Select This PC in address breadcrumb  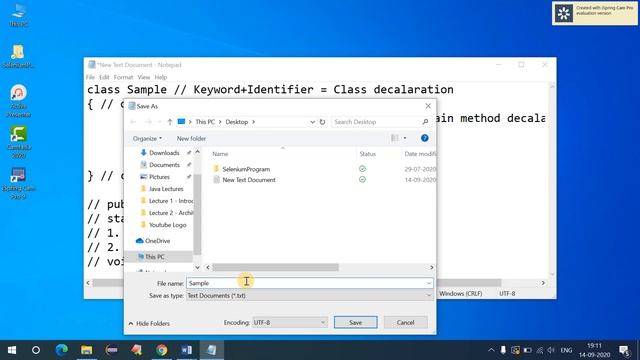(x=204, y=122)
